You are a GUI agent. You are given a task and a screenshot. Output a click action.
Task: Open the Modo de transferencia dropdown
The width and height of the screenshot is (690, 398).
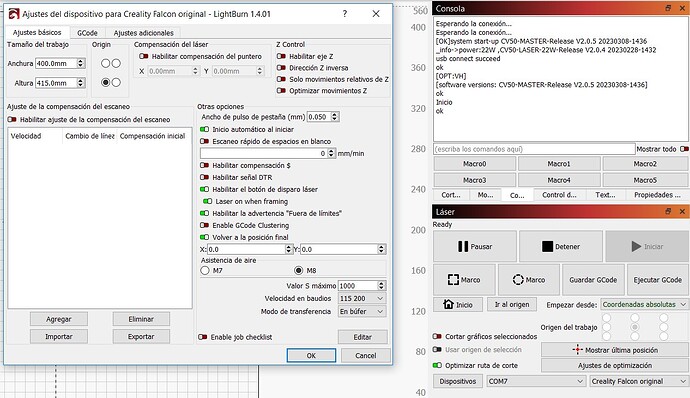362,311
